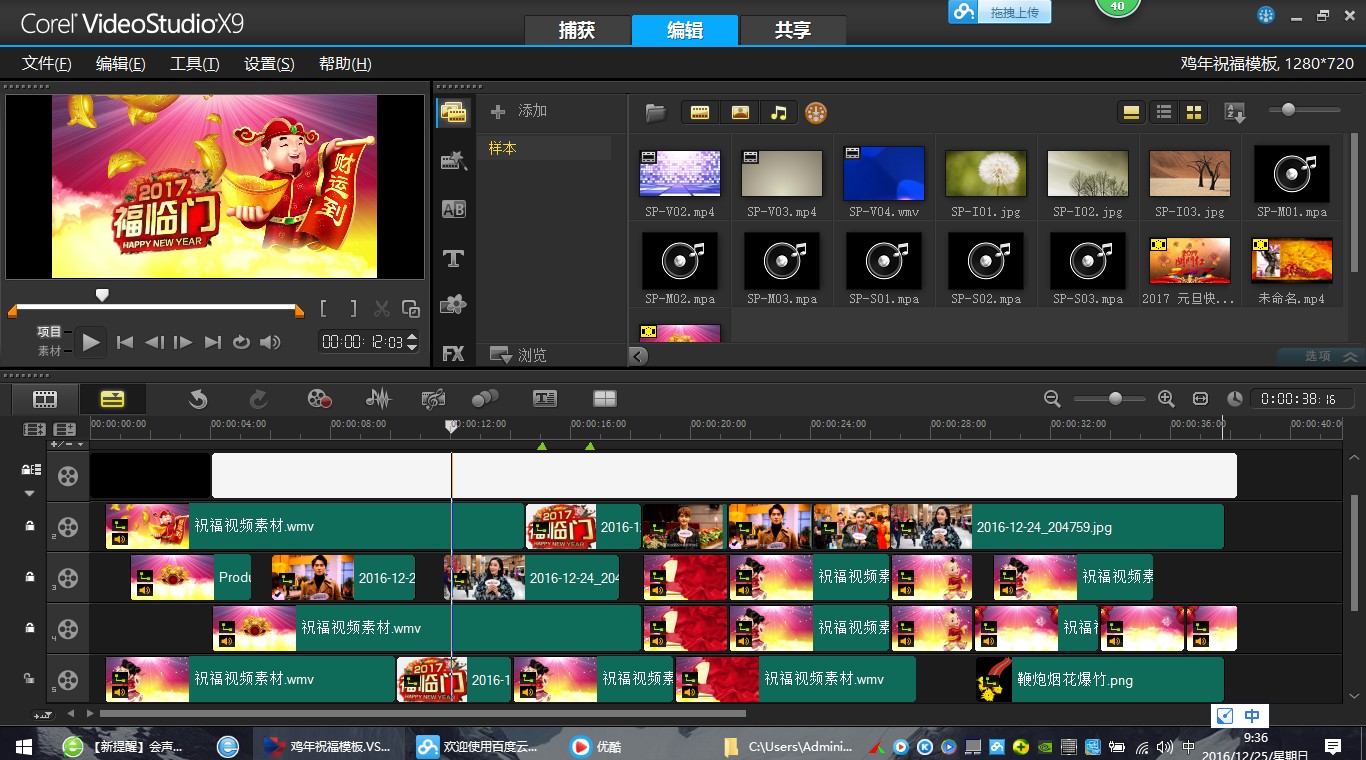Open the Instant Project panel icon
The image size is (1366, 760).
click(454, 160)
